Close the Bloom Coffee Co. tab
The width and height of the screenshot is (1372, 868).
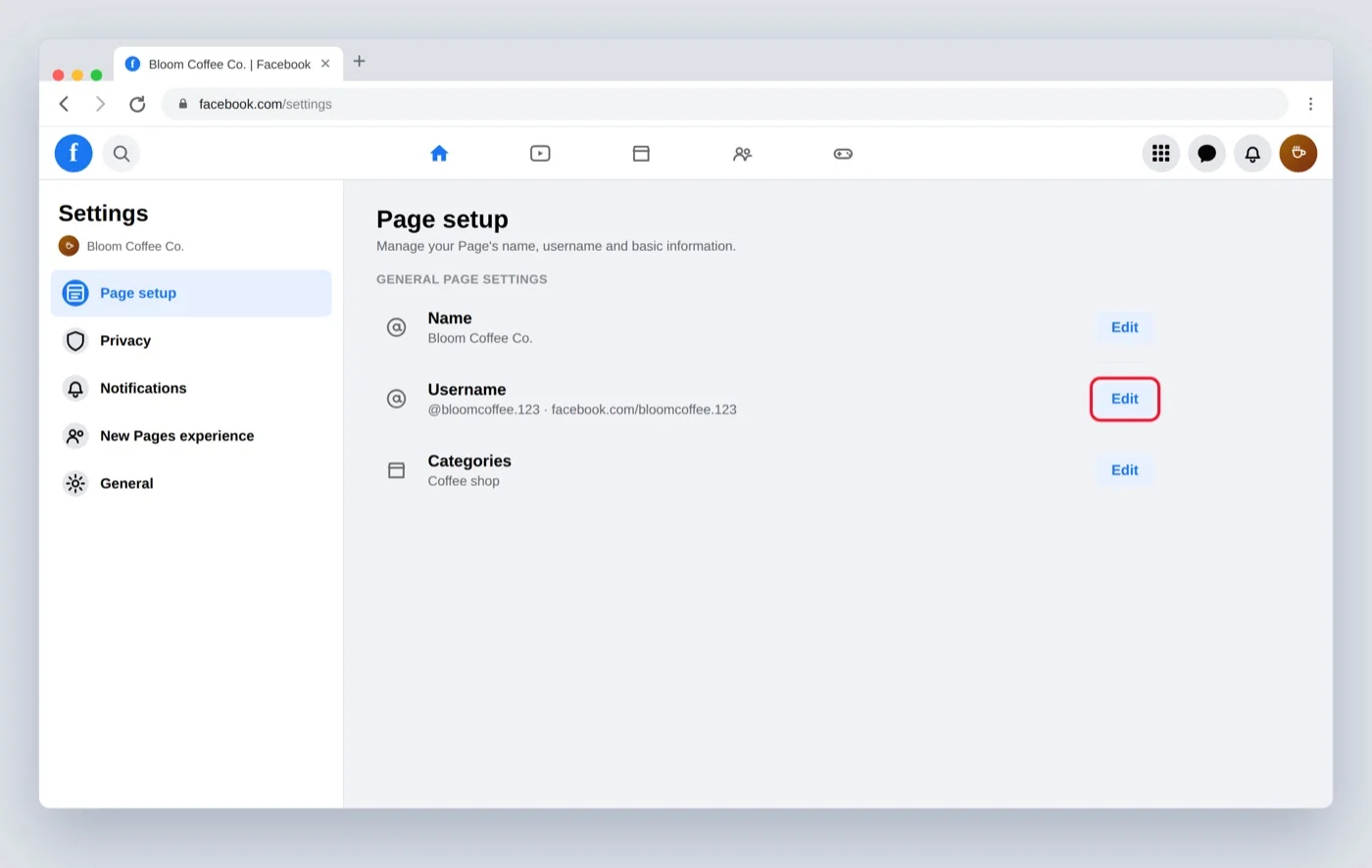click(x=325, y=64)
